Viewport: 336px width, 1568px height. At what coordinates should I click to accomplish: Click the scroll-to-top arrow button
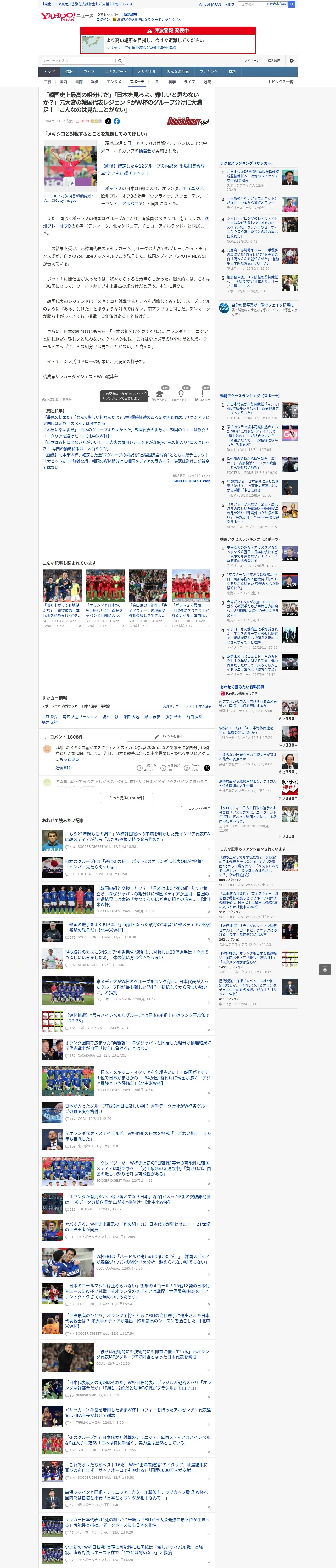point(325,970)
